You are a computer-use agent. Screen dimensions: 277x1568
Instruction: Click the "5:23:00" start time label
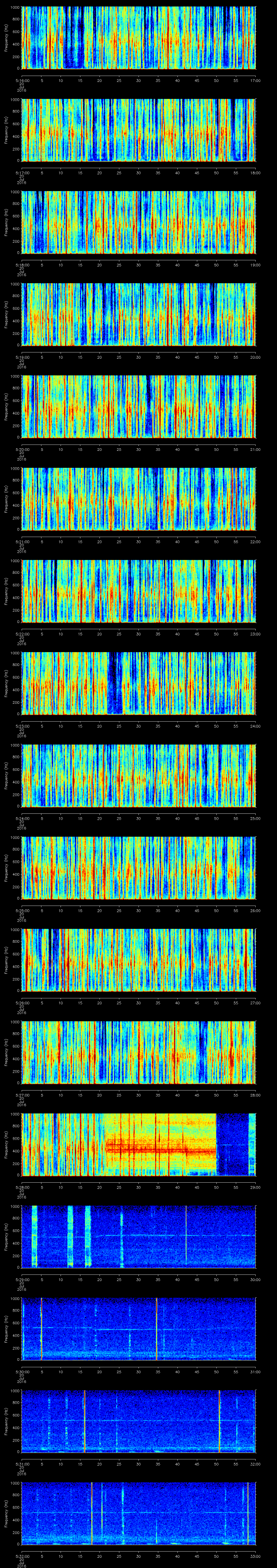pyautogui.click(x=22, y=726)
